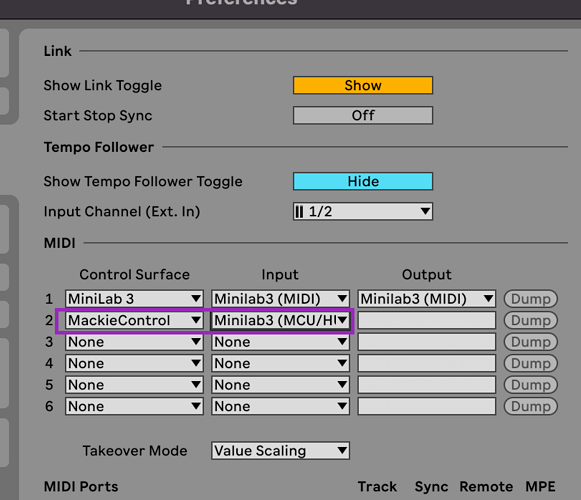
Task: Open Minilab3 (MIDI) input dropdown in row 1
Action: [x=280, y=299]
